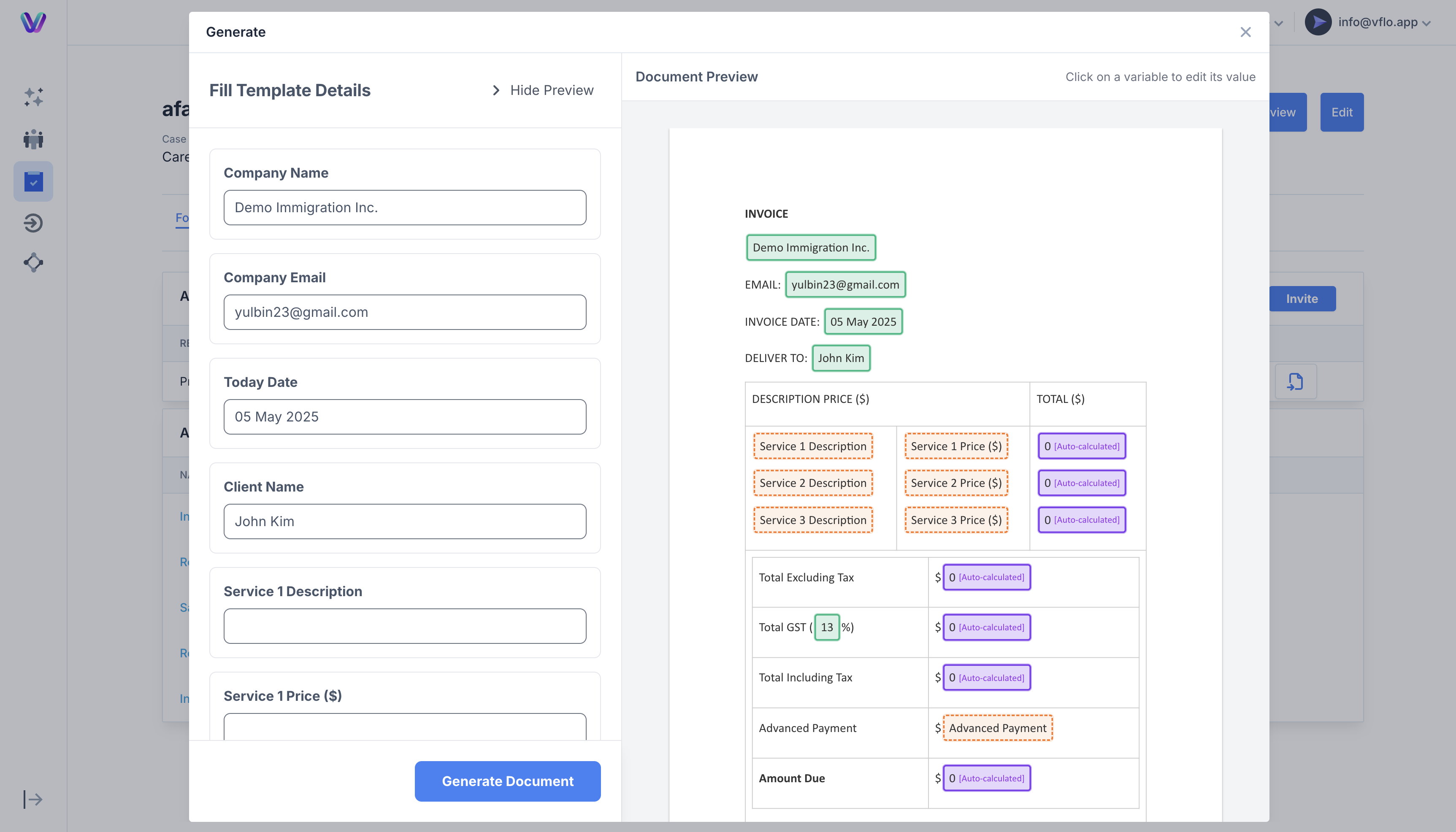Click Service 3 row auto-calculated total
Viewport: 1456px width, 832px height.
point(1082,520)
